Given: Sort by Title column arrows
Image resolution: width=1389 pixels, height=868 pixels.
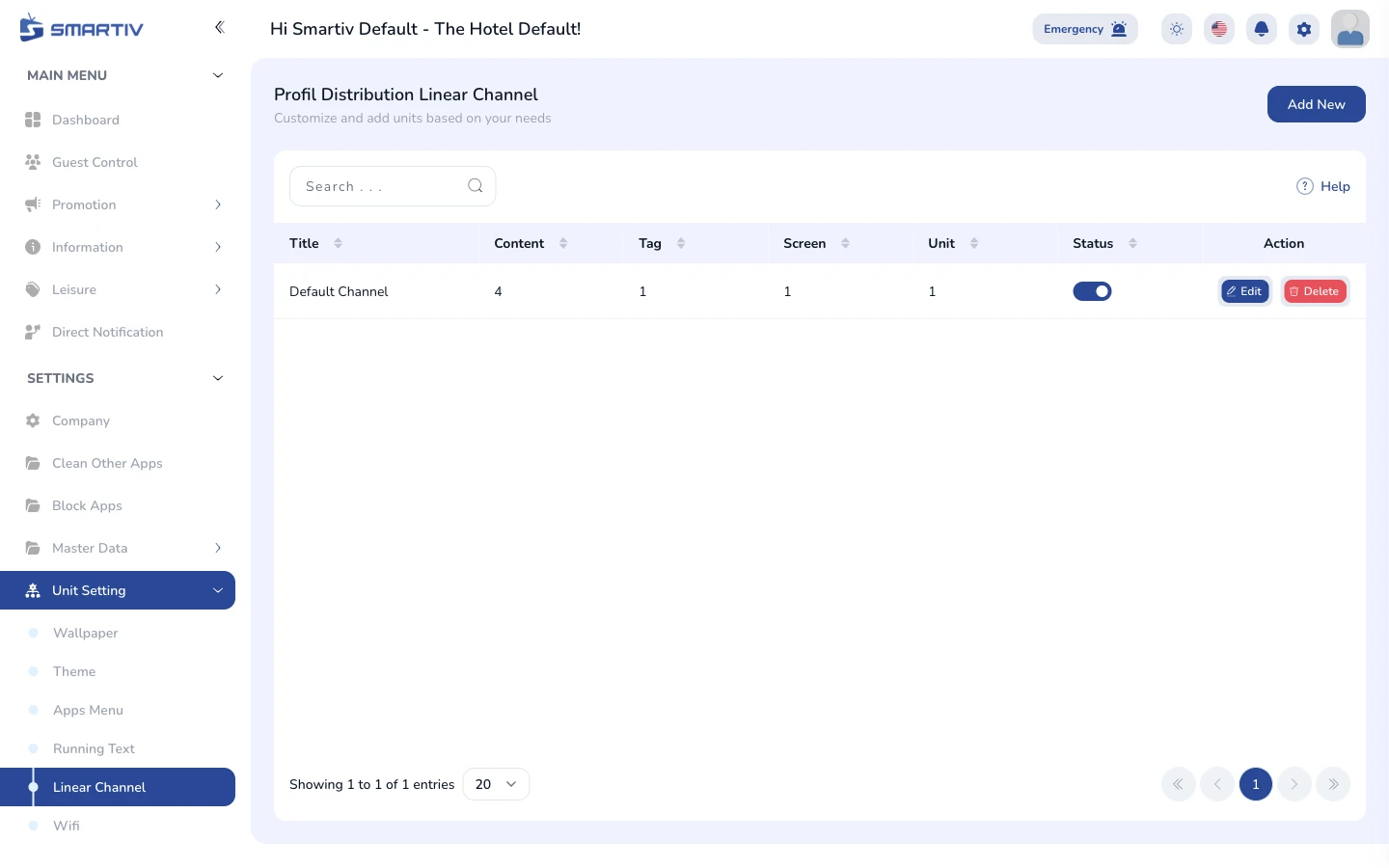Looking at the screenshot, I should 338,243.
